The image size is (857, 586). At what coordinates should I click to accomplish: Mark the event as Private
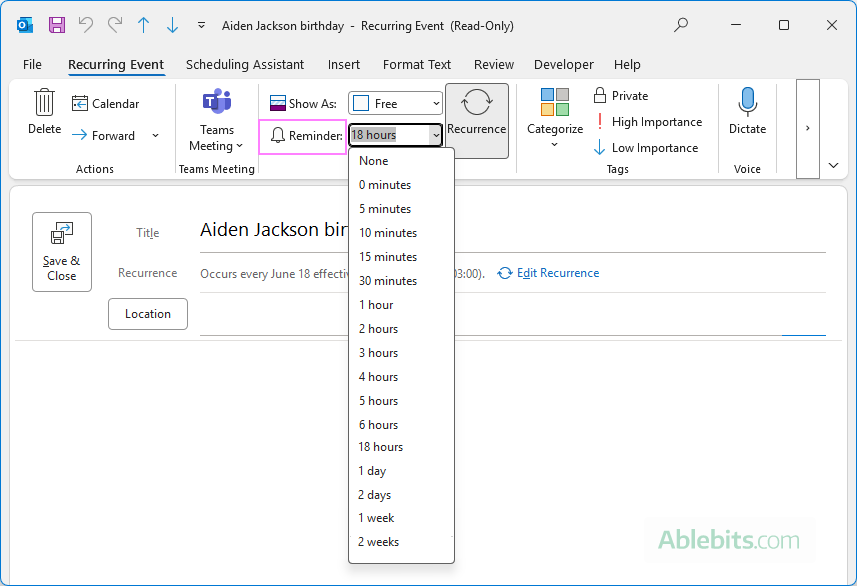tap(621, 96)
